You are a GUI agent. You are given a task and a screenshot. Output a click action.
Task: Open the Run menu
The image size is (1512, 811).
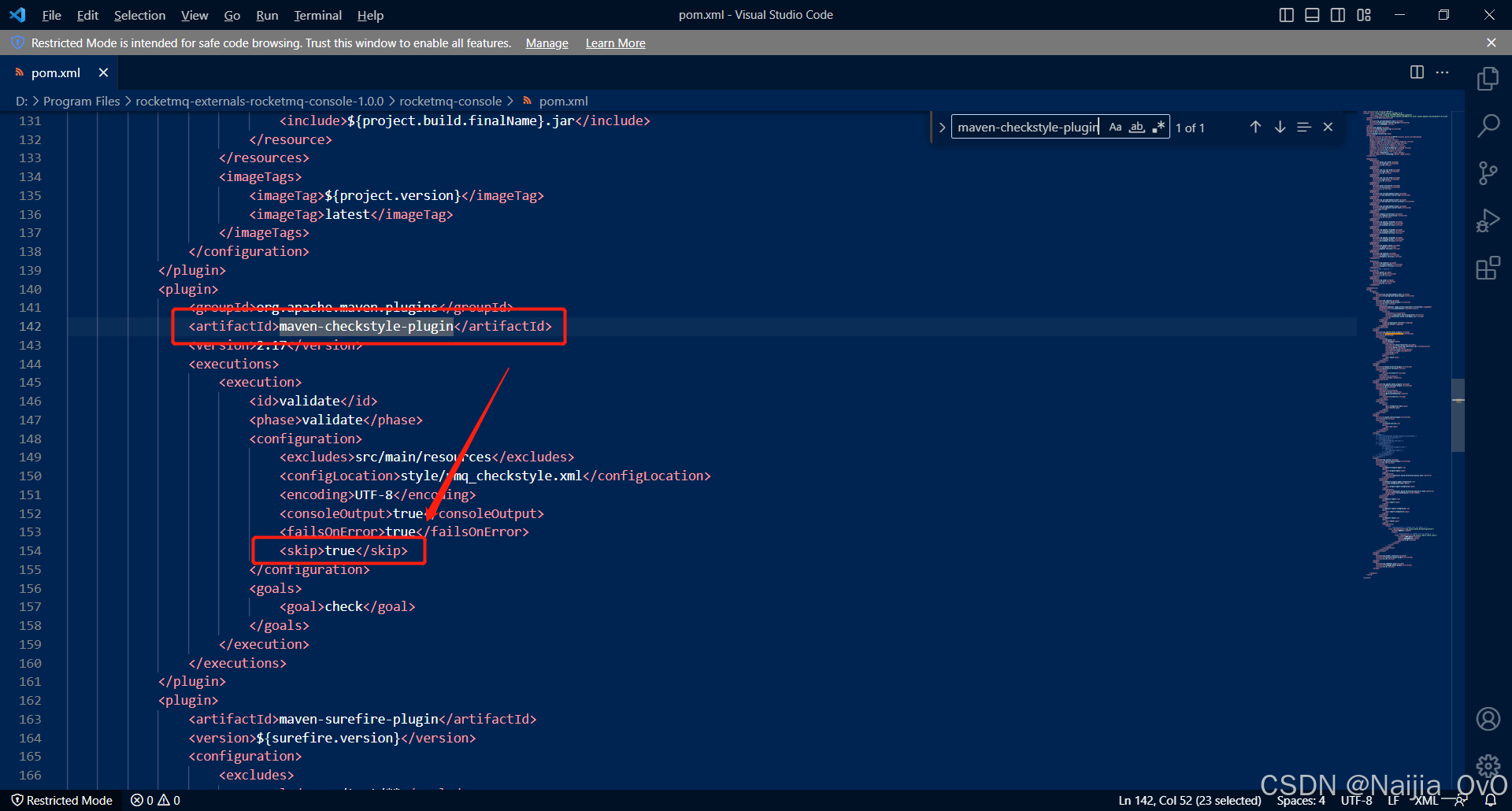tap(267, 15)
